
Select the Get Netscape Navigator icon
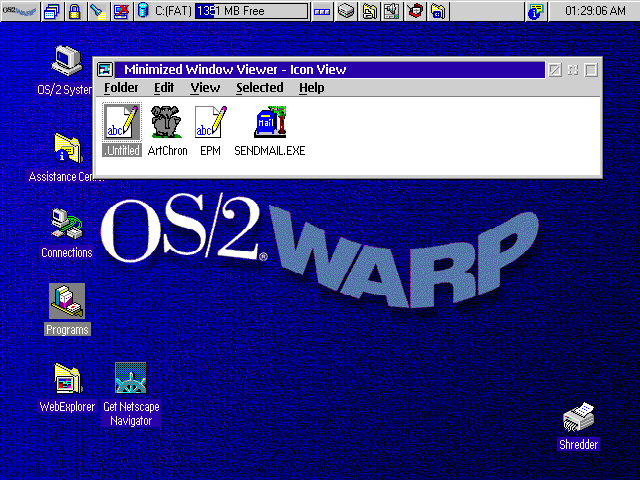tap(131, 378)
